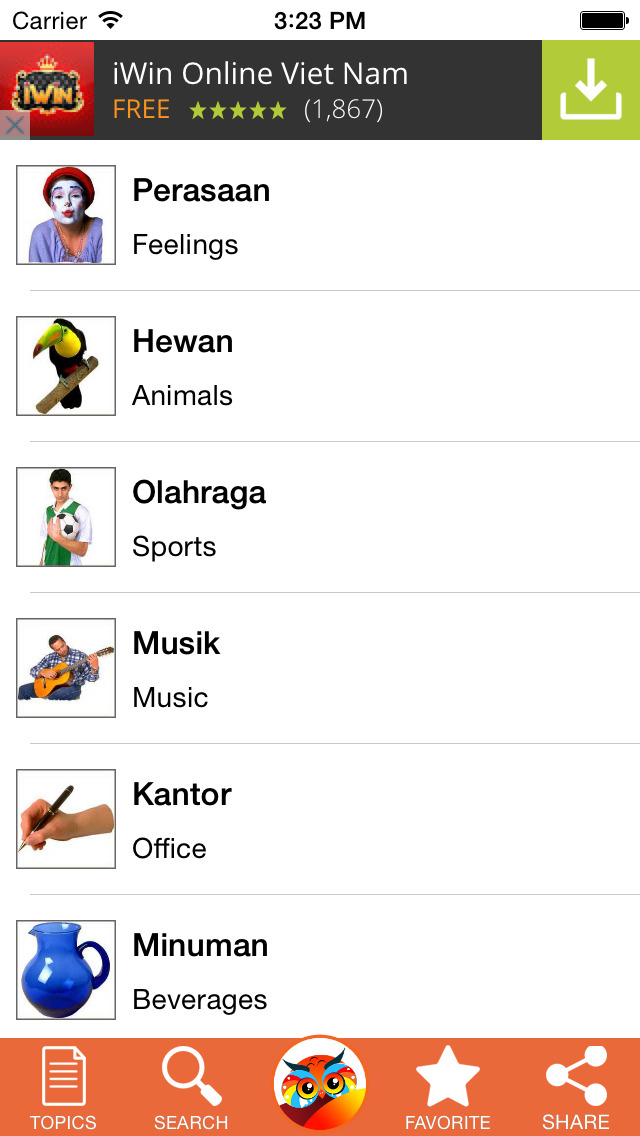Tap the five-star rating on the ad

pos(237,110)
